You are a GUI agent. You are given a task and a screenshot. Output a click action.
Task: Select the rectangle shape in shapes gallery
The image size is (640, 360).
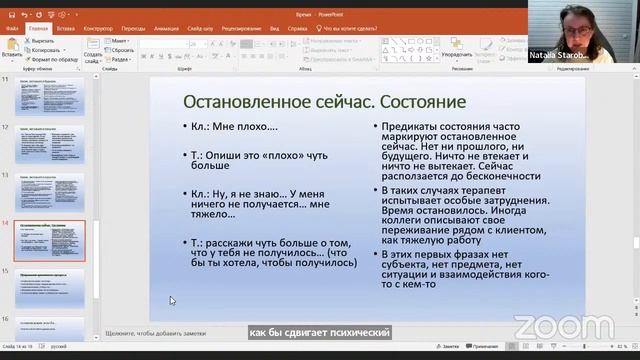point(411,41)
